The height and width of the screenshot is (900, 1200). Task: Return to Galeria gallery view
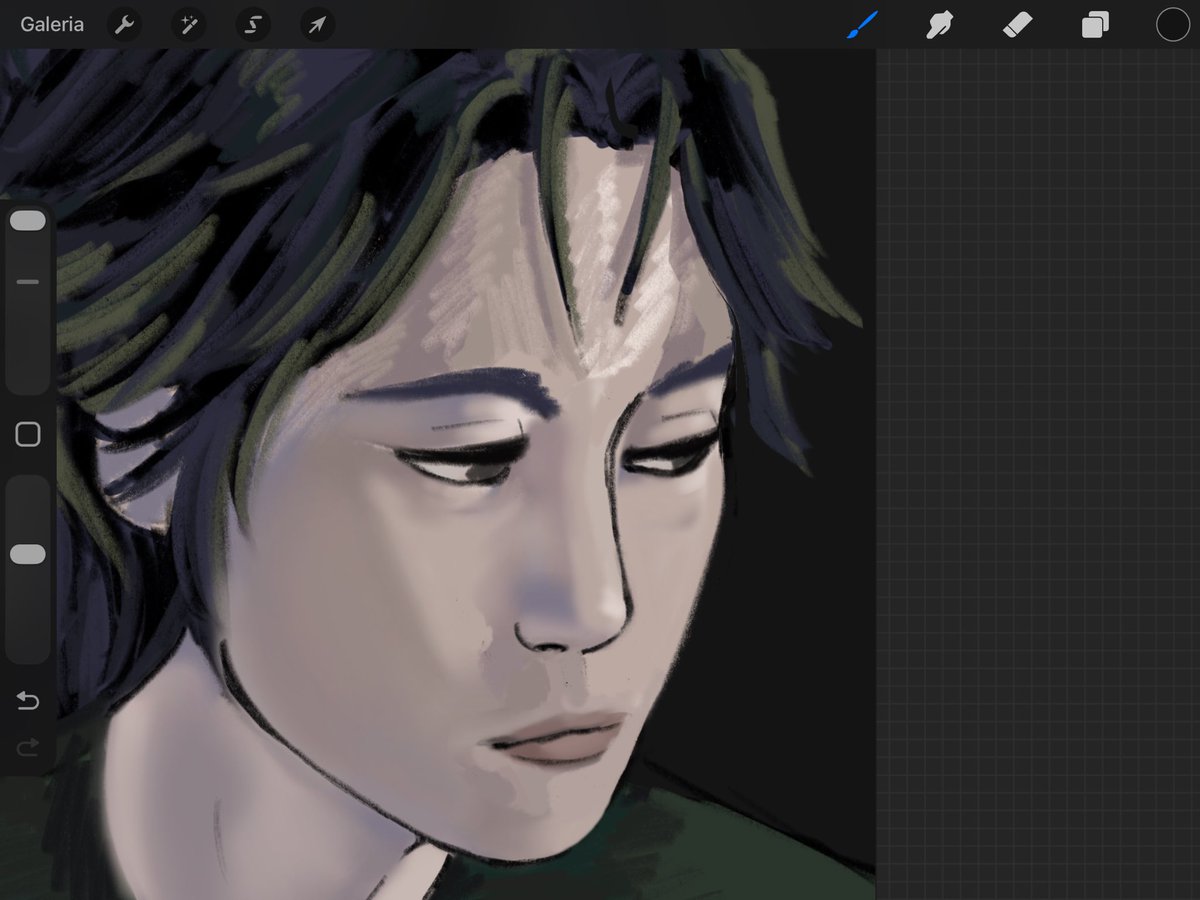[x=52, y=25]
